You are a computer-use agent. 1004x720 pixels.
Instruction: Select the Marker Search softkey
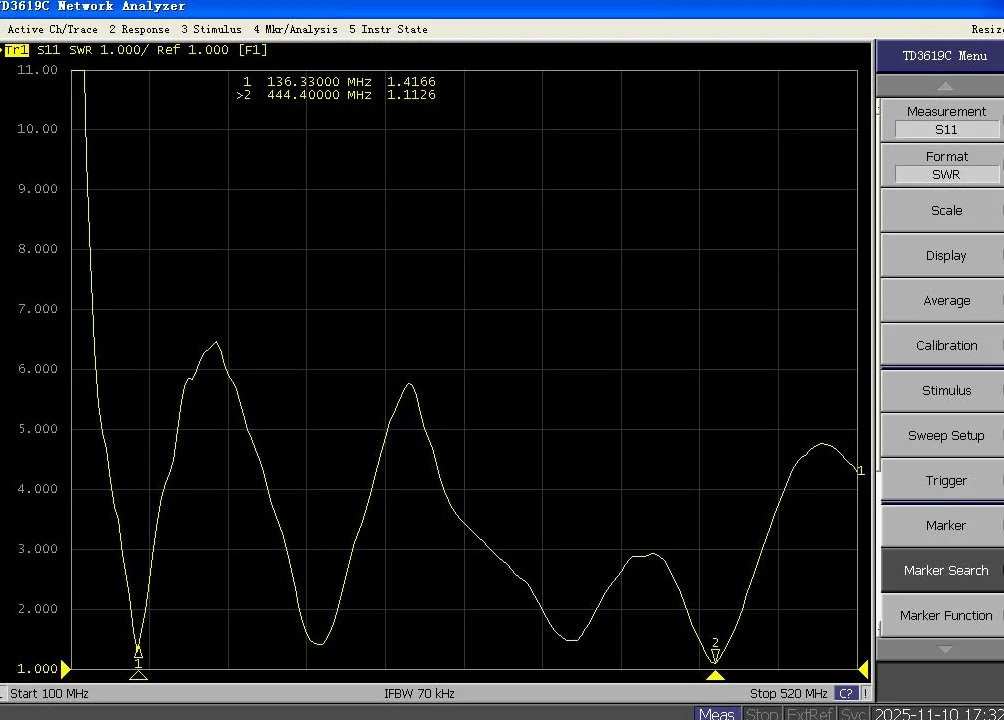943,570
